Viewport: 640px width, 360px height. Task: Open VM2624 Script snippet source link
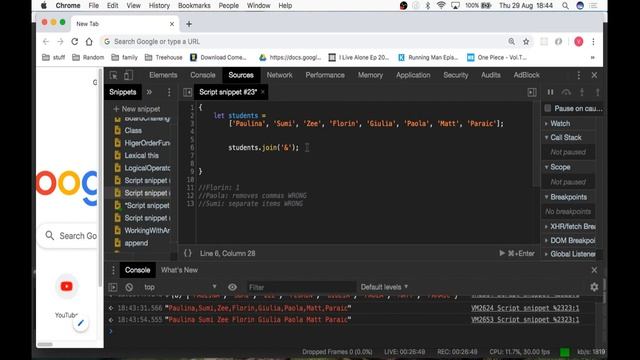tap(525, 308)
